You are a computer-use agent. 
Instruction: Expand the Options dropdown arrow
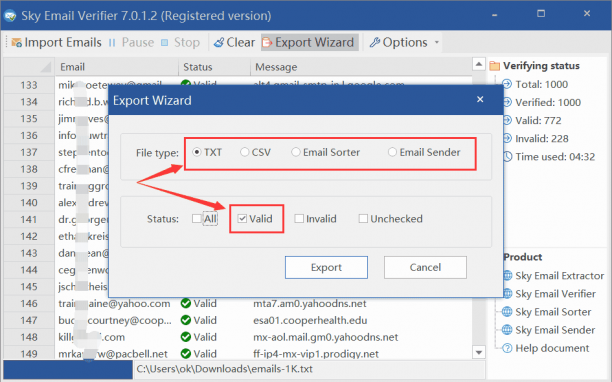click(437, 42)
